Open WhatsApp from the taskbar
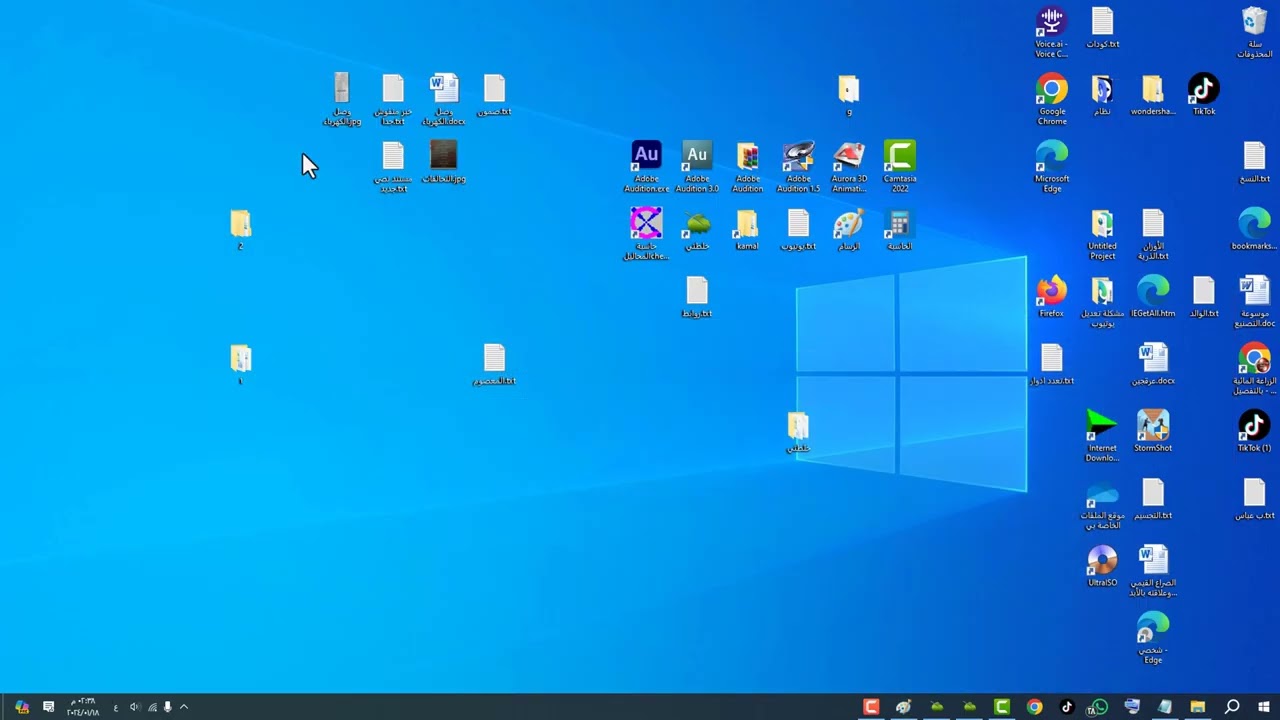 [1099, 707]
